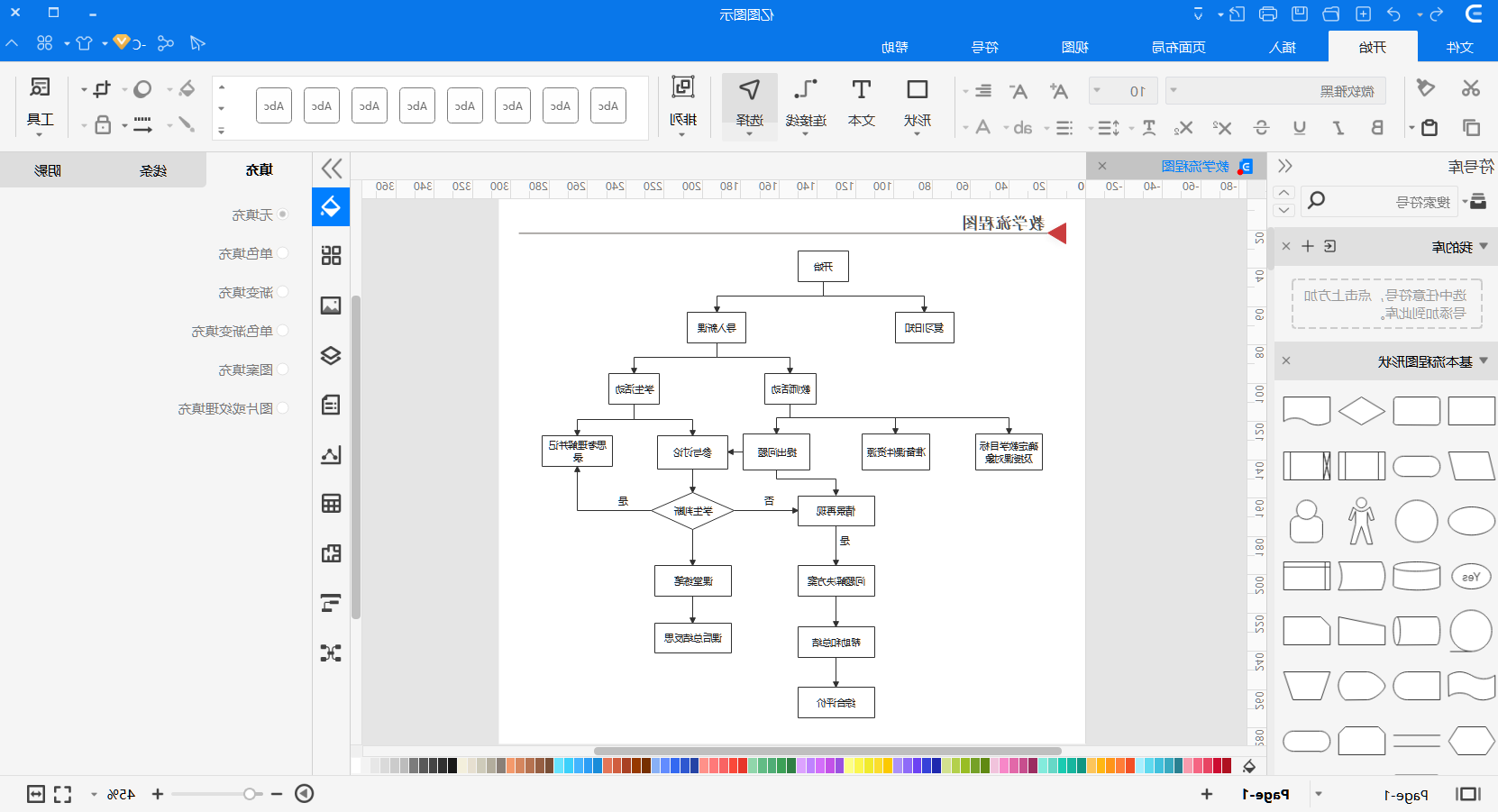Open the chart panel in side strip
This screenshot has height=812, width=1498.
click(x=331, y=454)
